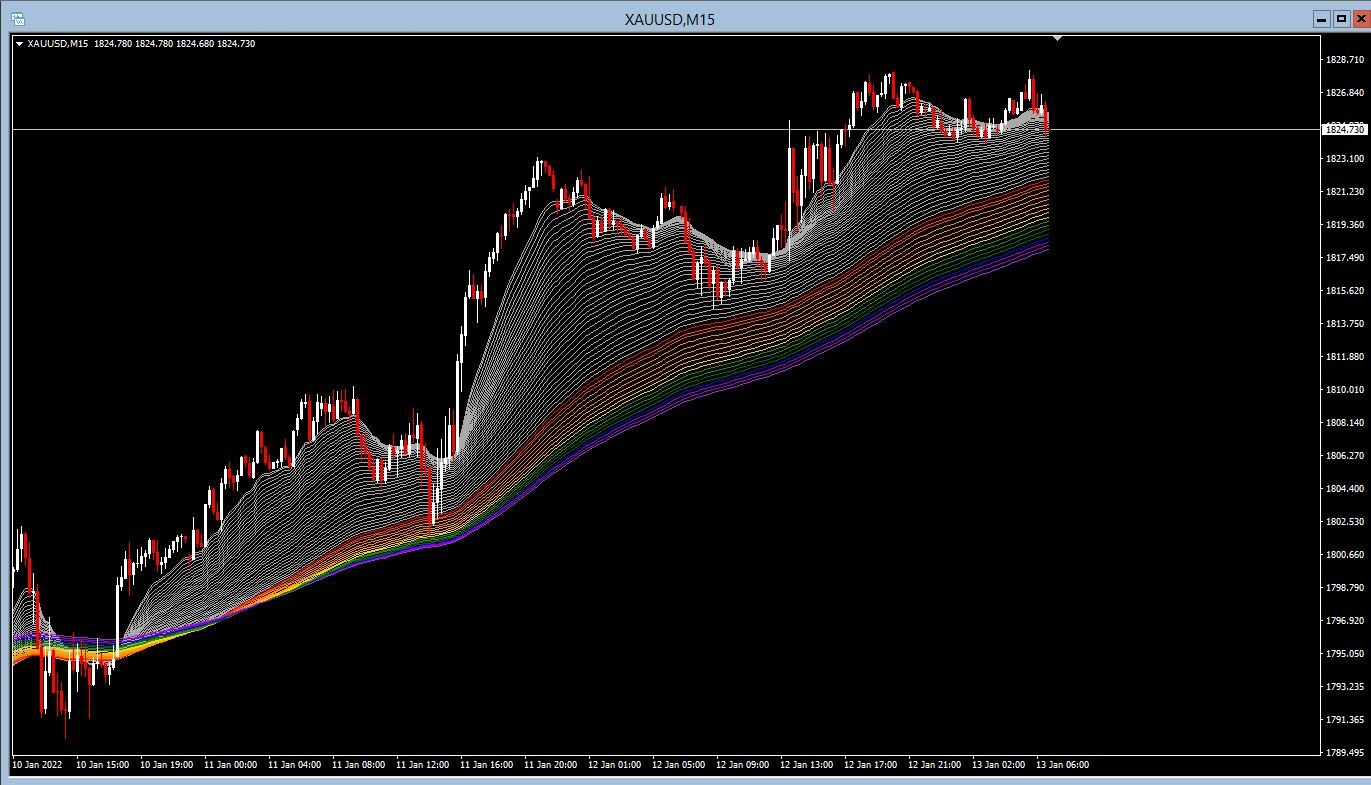Expand the triangle beside XAUUSD,M15 label

pyautogui.click(x=19, y=44)
